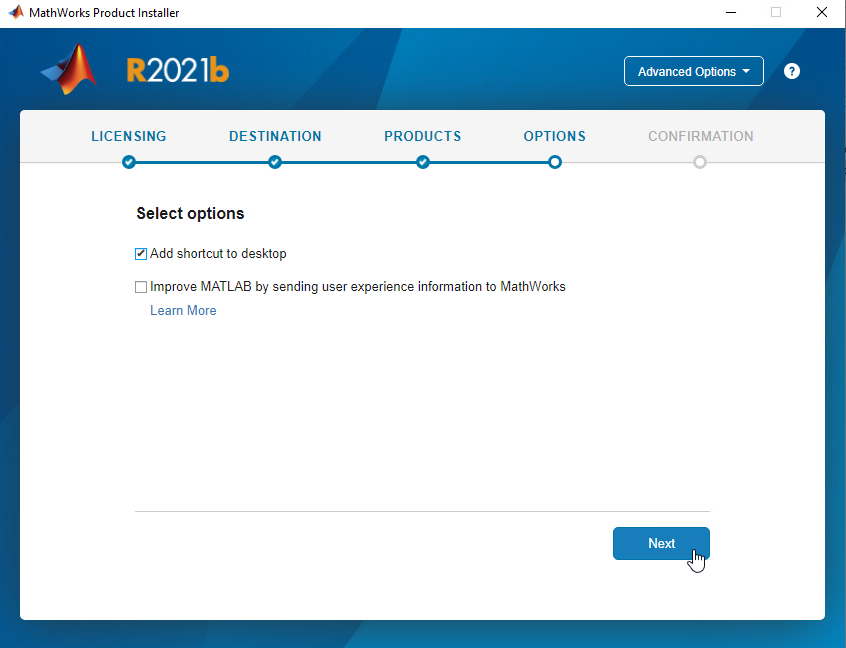Click the PRODUCTS step checkmark indicator
This screenshot has width=846, height=648.
423,161
